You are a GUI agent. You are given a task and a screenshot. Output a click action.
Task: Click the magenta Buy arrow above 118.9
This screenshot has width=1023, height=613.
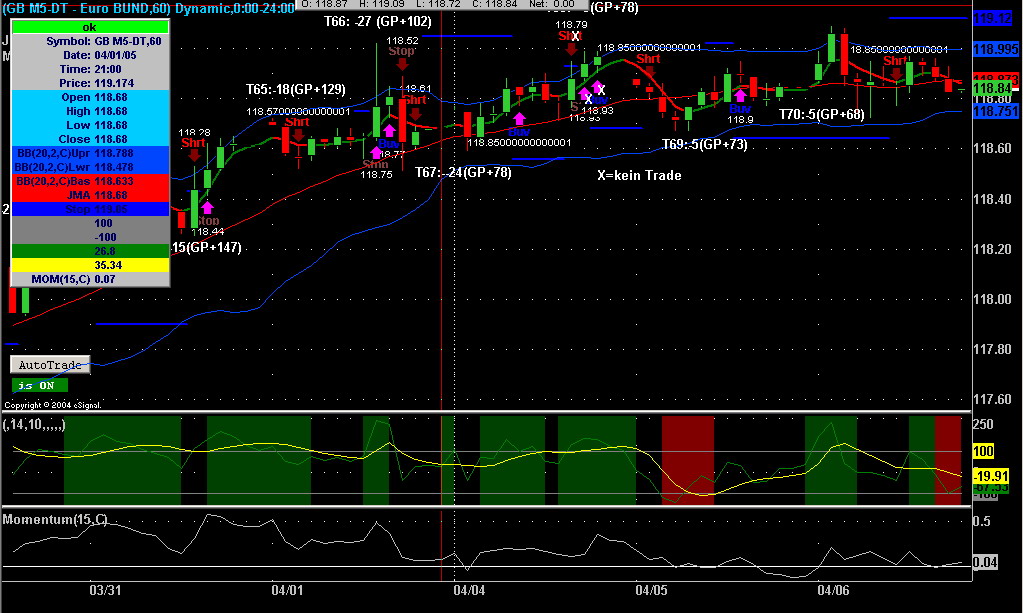tap(740, 95)
